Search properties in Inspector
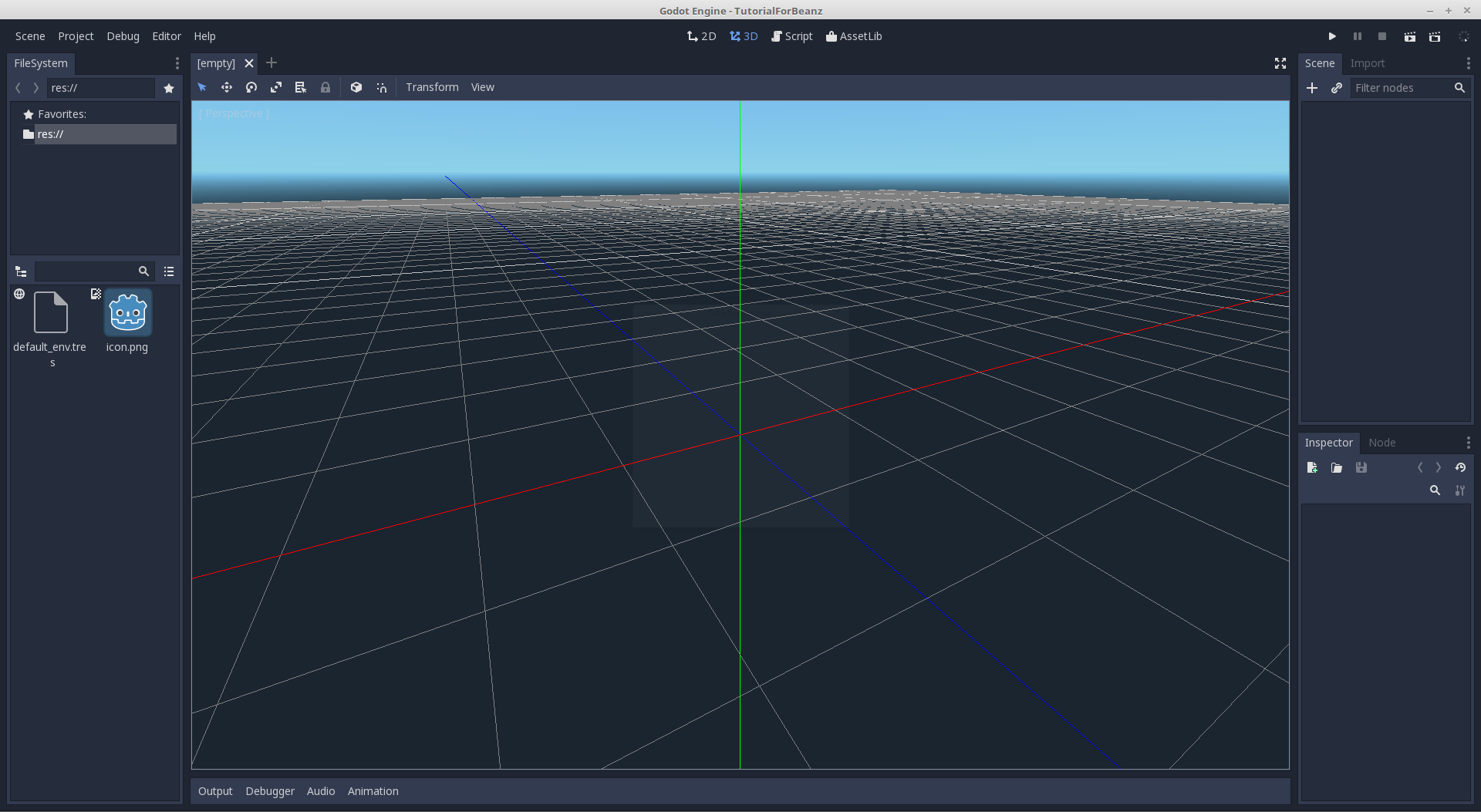Screen dimensions: 1481x812 point(1435,490)
